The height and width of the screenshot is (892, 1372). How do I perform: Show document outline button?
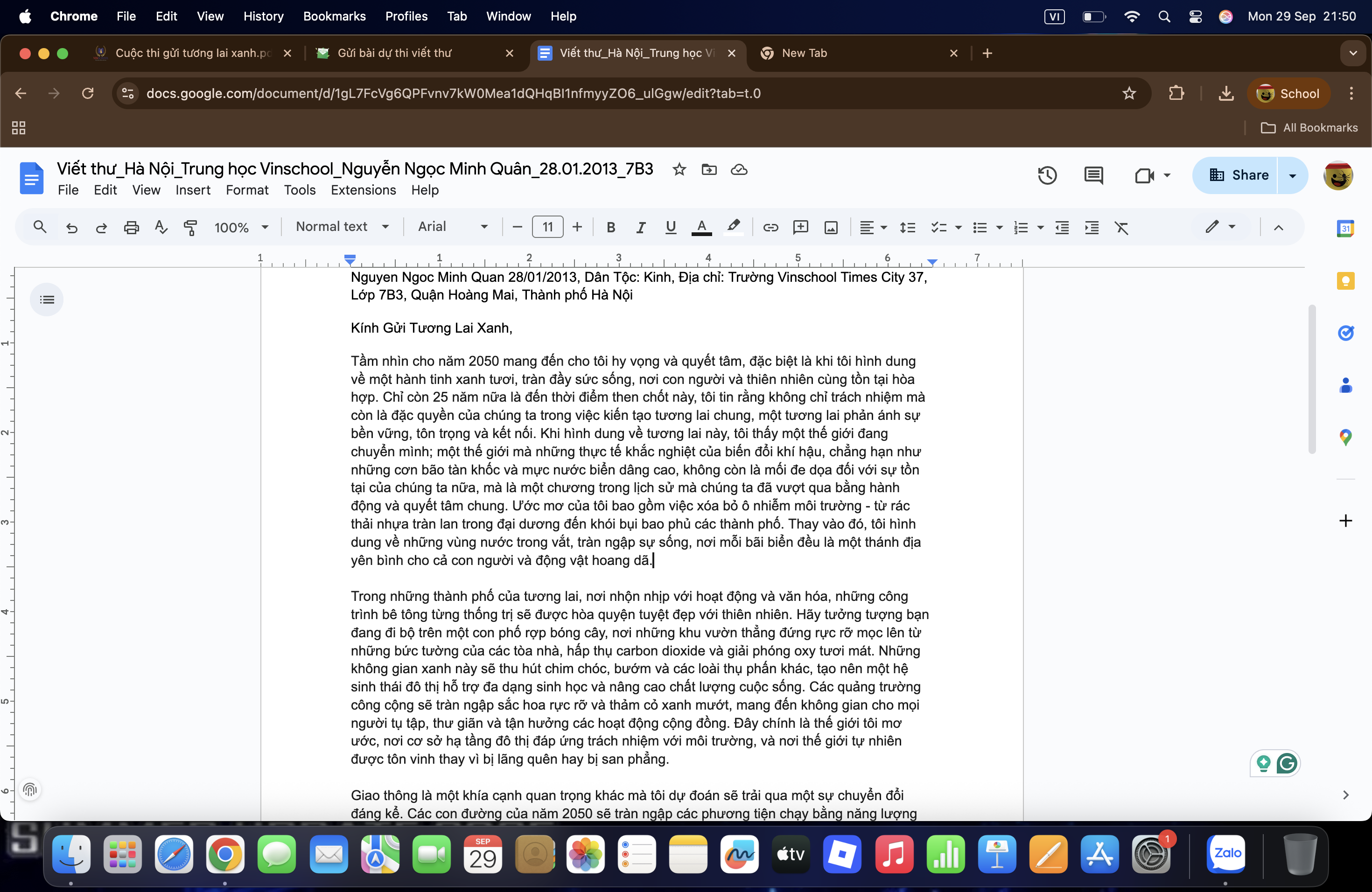click(x=47, y=300)
